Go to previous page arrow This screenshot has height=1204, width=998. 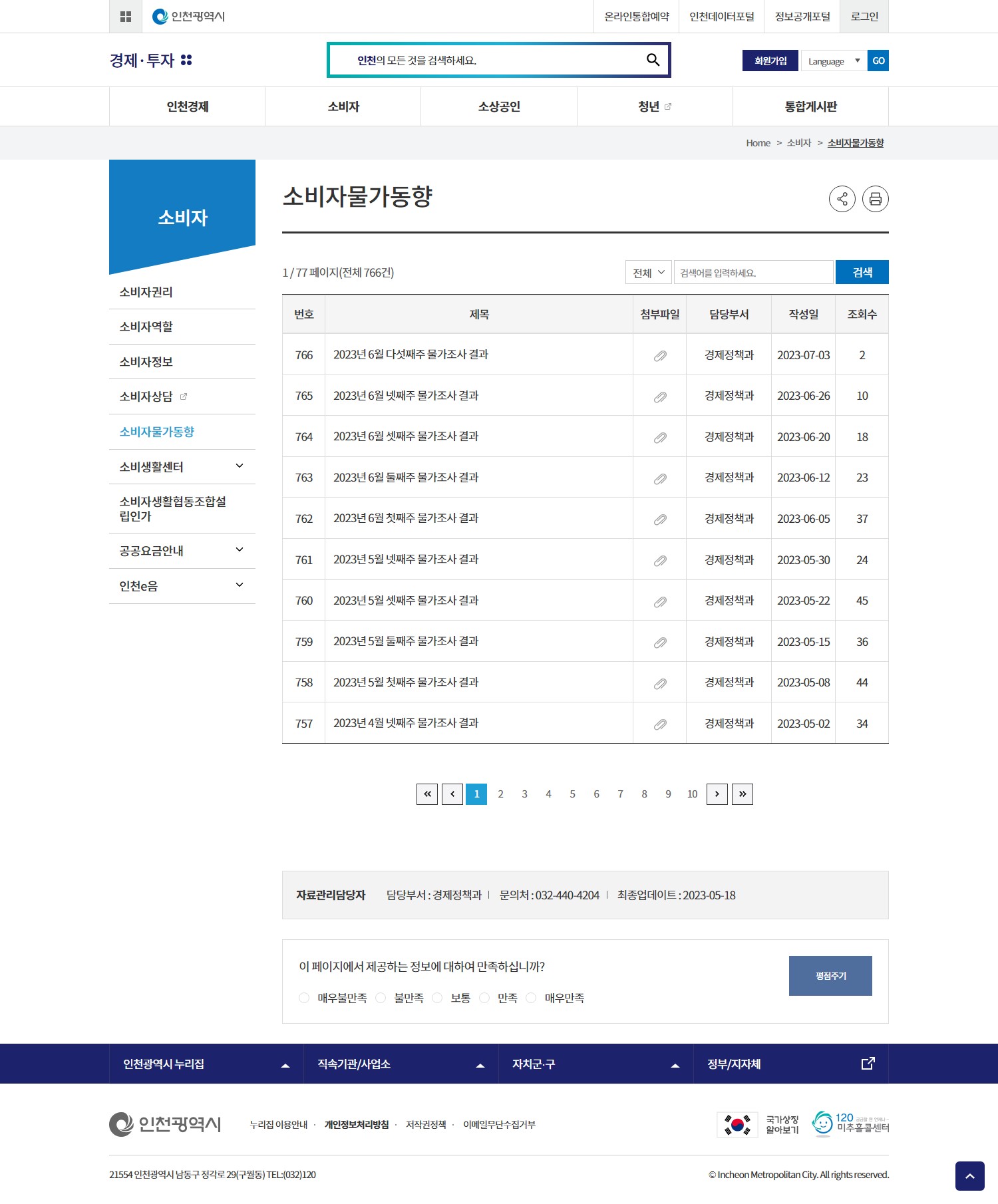point(452,794)
